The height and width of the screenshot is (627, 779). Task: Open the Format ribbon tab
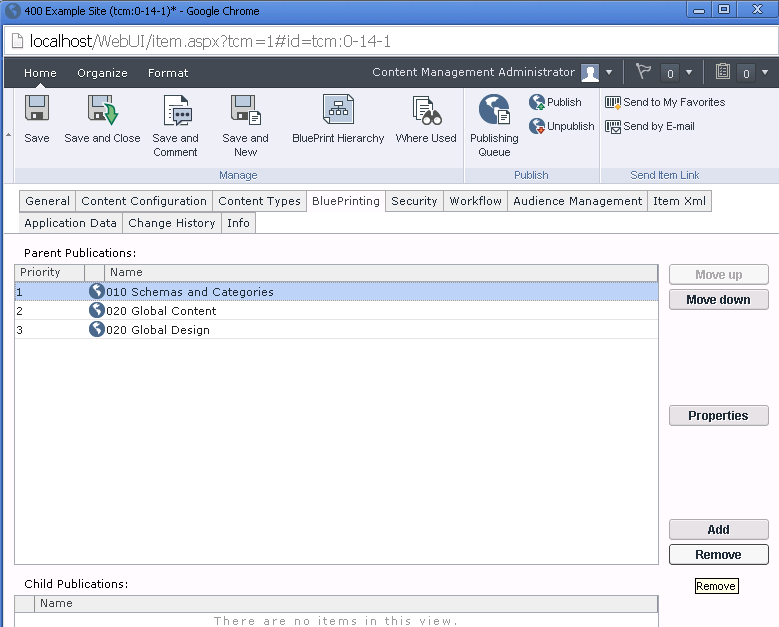click(x=168, y=73)
